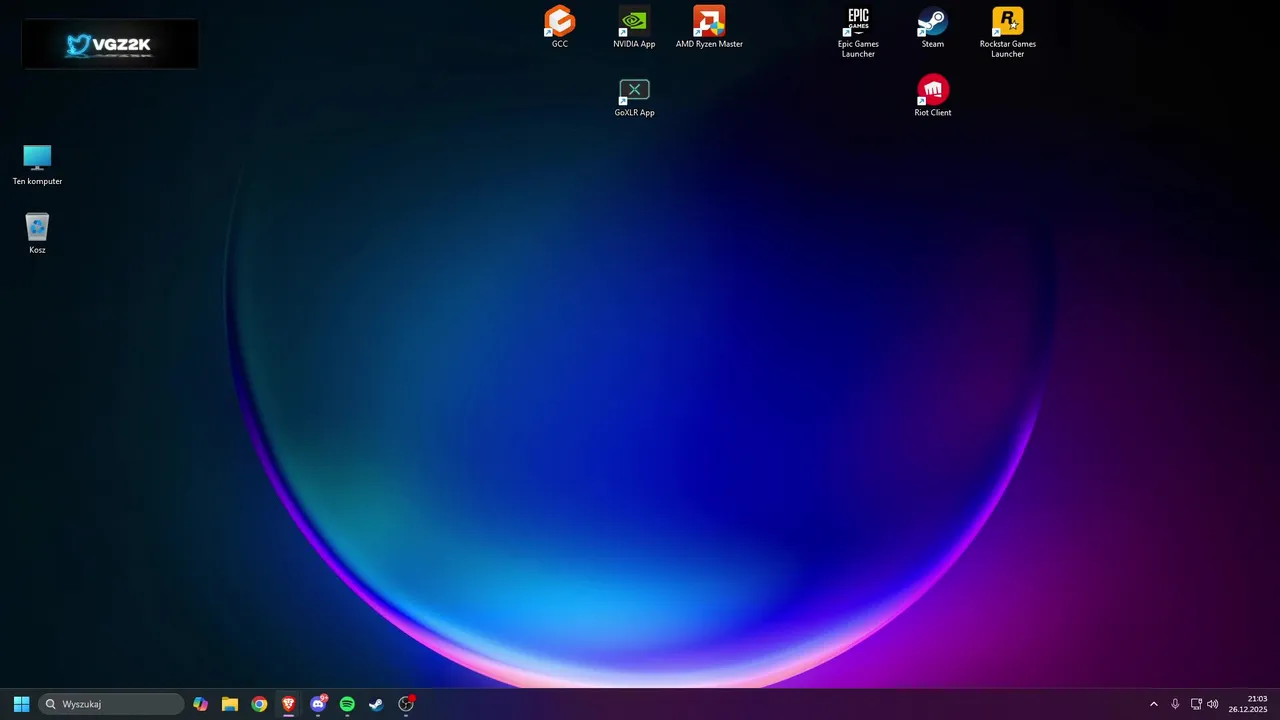
Task: Open Steam from the taskbar
Action: coord(376,704)
